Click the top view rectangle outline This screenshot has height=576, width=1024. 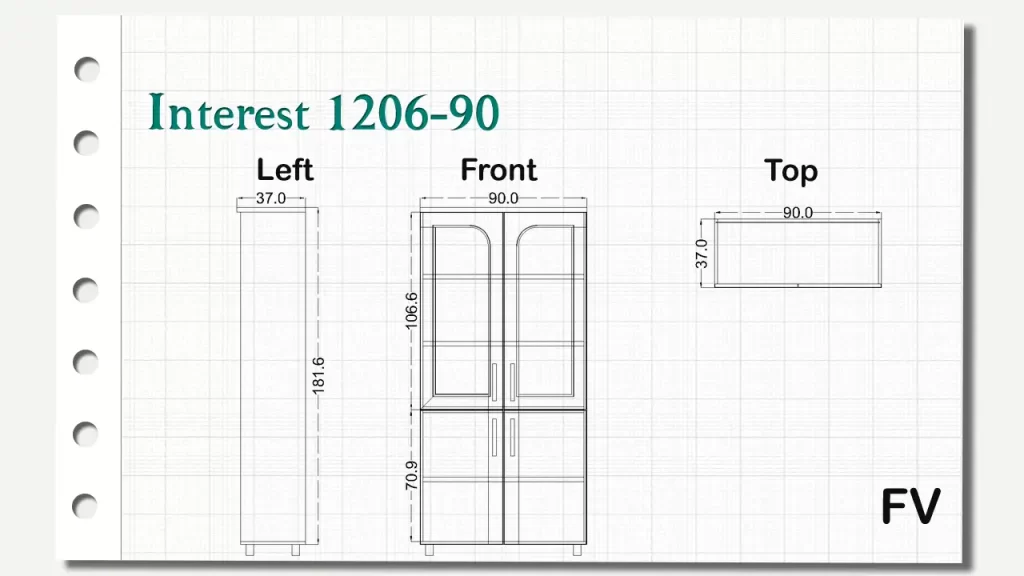click(798, 284)
